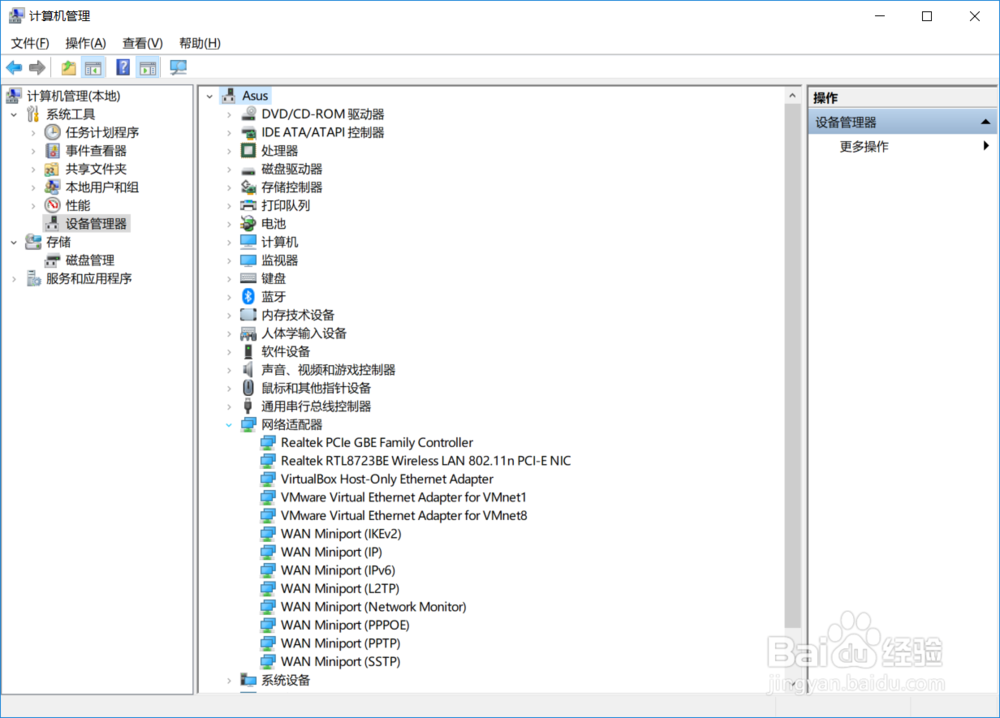
Task: Click the Up one level folder icon
Action: (68, 68)
